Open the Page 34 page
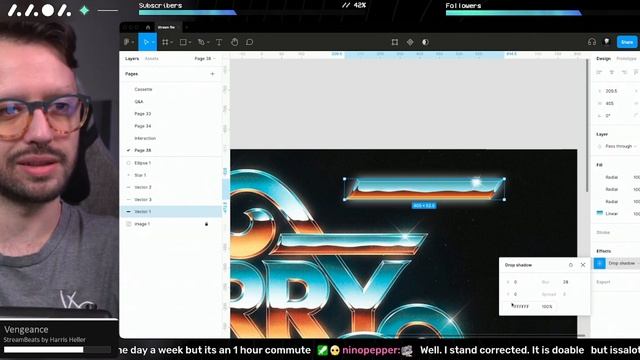 (142, 126)
